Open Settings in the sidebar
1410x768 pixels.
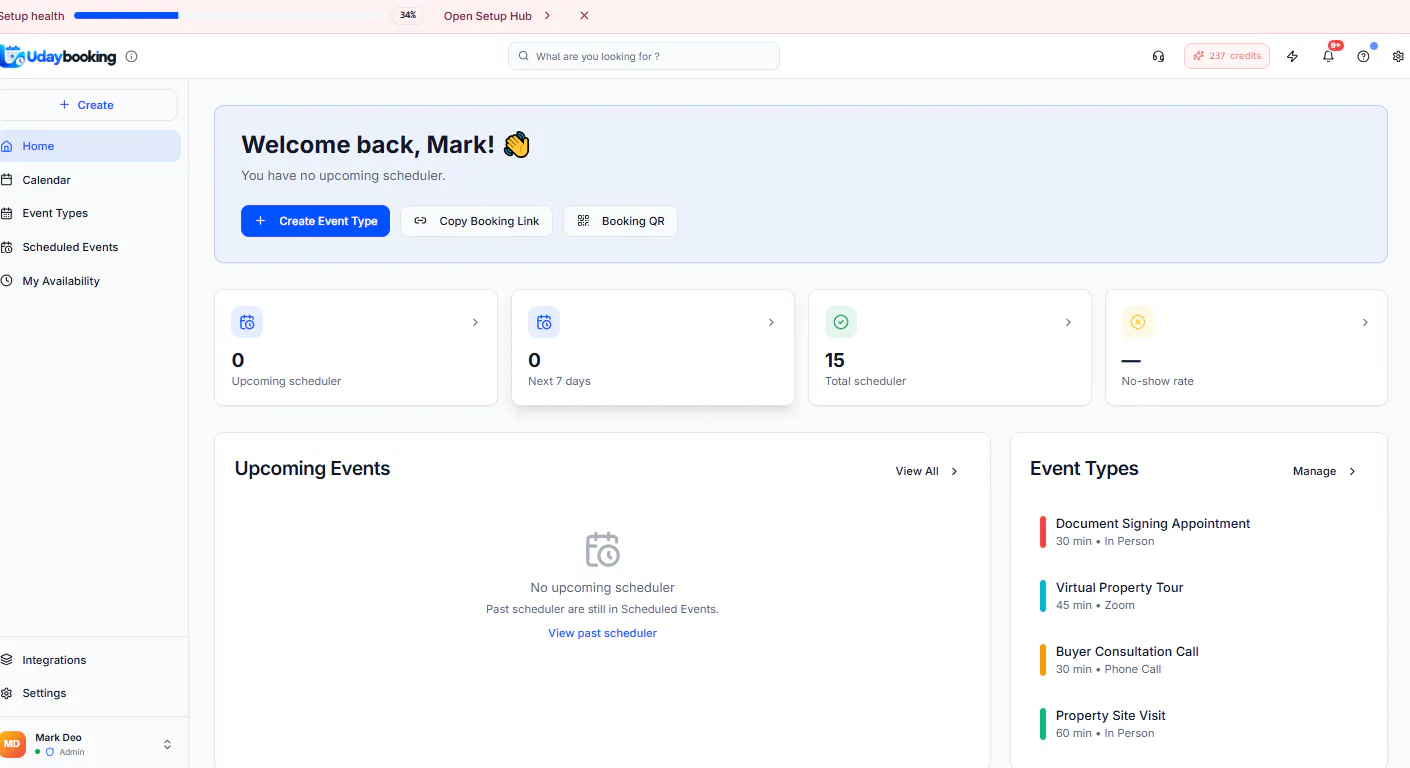tap(90, 693)
